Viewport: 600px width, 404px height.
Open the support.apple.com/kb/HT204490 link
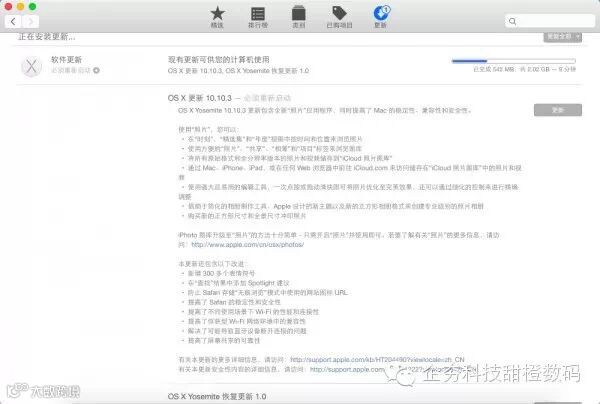click(x=377, y=360)
